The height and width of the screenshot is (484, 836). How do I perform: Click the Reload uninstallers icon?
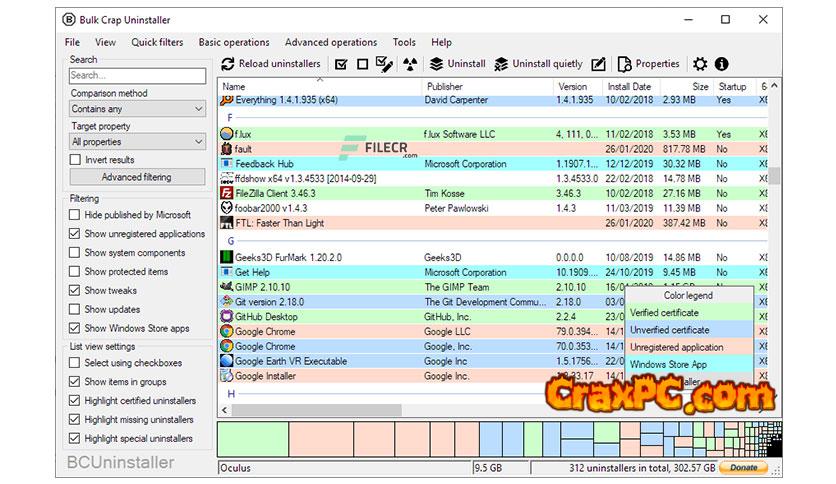tap(228, 64)
